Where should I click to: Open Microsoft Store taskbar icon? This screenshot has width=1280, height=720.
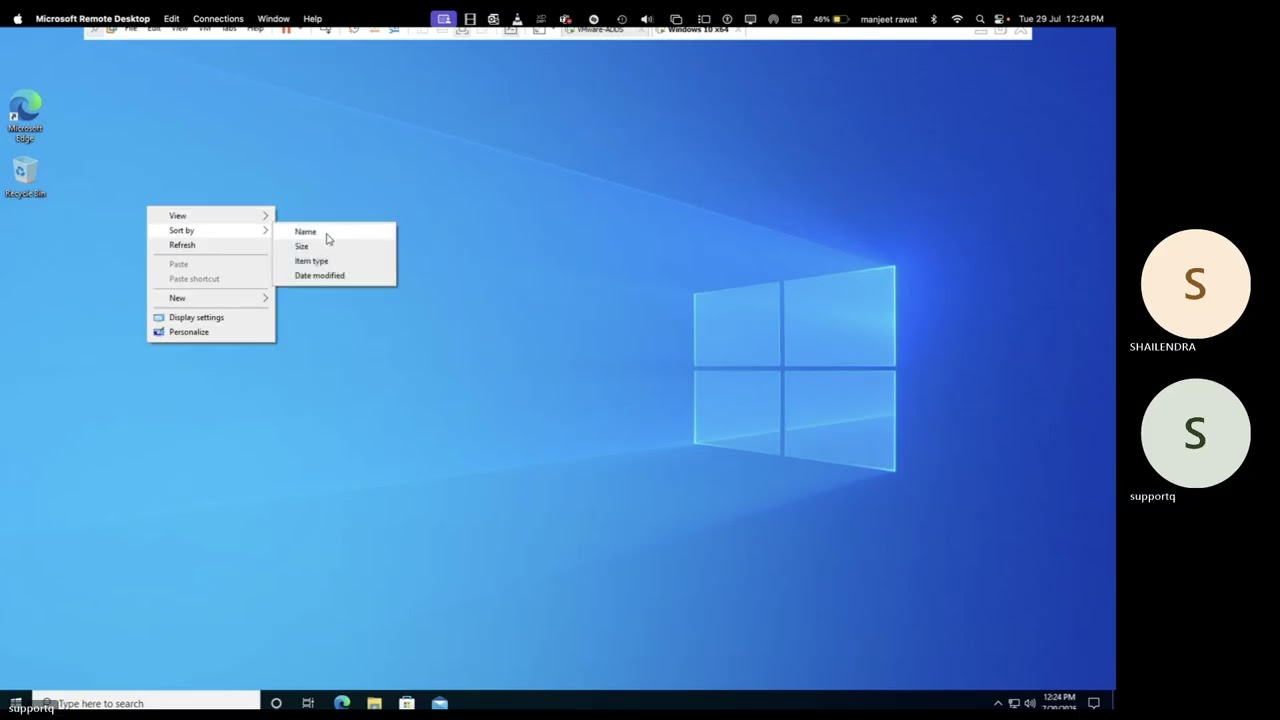point(407,703)
